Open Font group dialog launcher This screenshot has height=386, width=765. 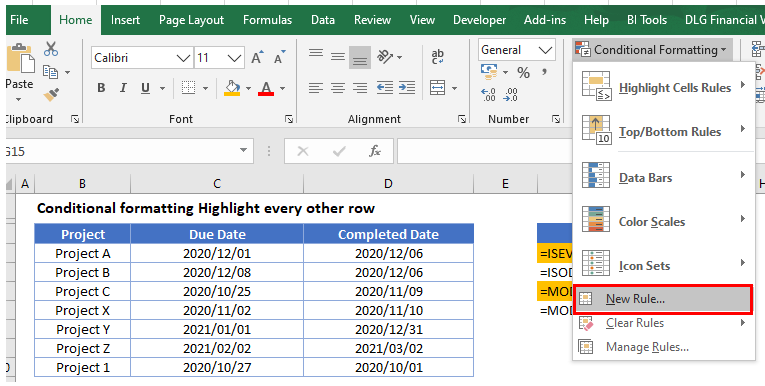click(x=289, y=119)
